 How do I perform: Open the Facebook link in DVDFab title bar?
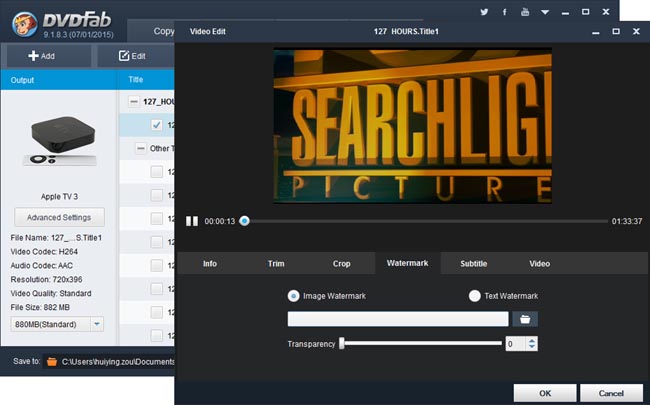click(x=504, y=12)
